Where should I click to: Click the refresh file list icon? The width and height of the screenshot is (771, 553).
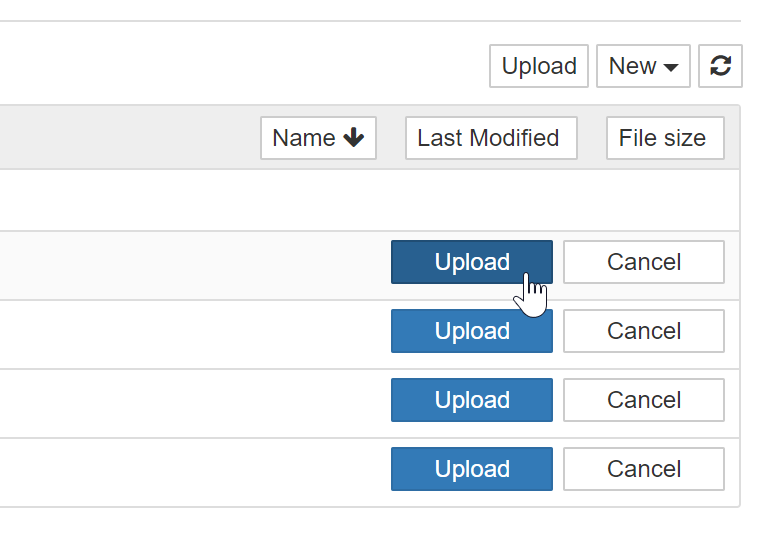(x=720, y=66)
